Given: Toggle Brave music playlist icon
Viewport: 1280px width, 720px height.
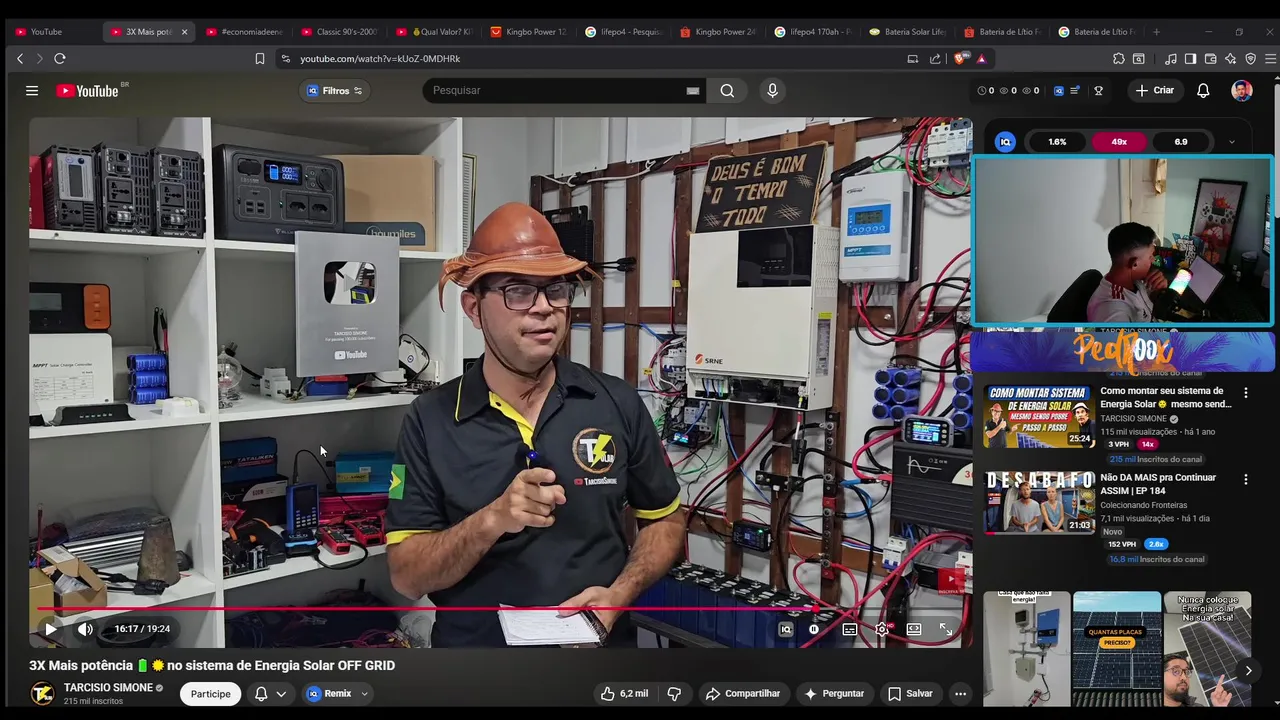Looking at the screenshot, I should tap(1170, 59).
